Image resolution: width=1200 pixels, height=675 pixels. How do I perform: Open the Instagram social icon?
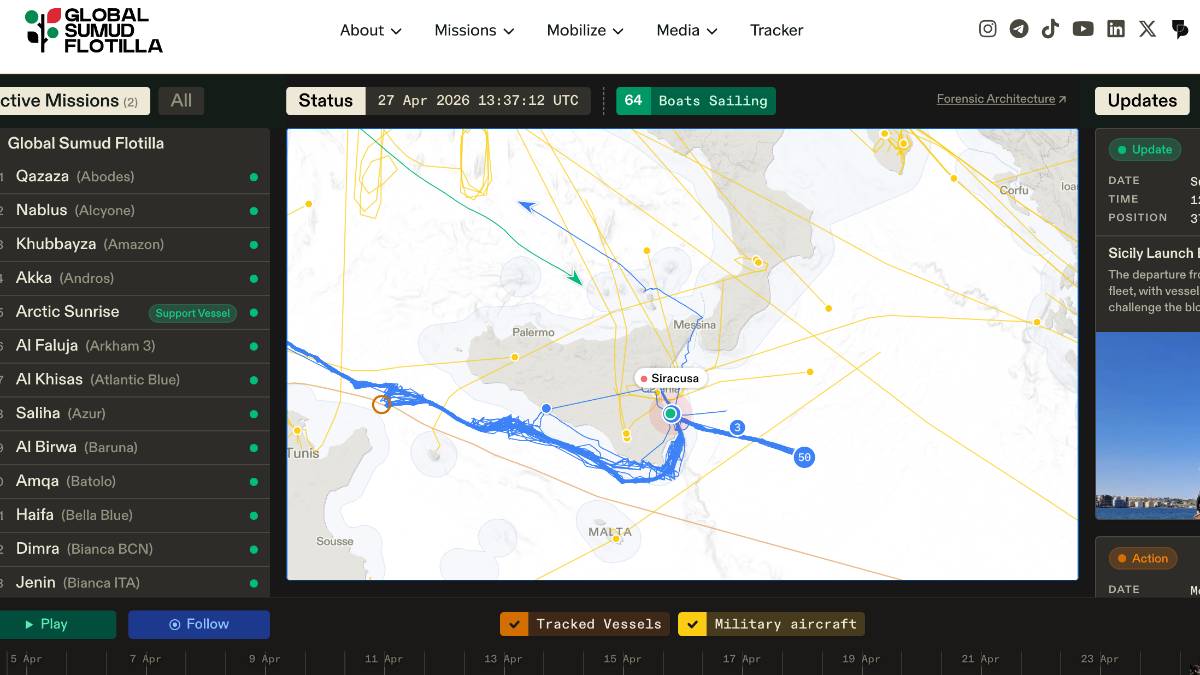coord(987,29)
